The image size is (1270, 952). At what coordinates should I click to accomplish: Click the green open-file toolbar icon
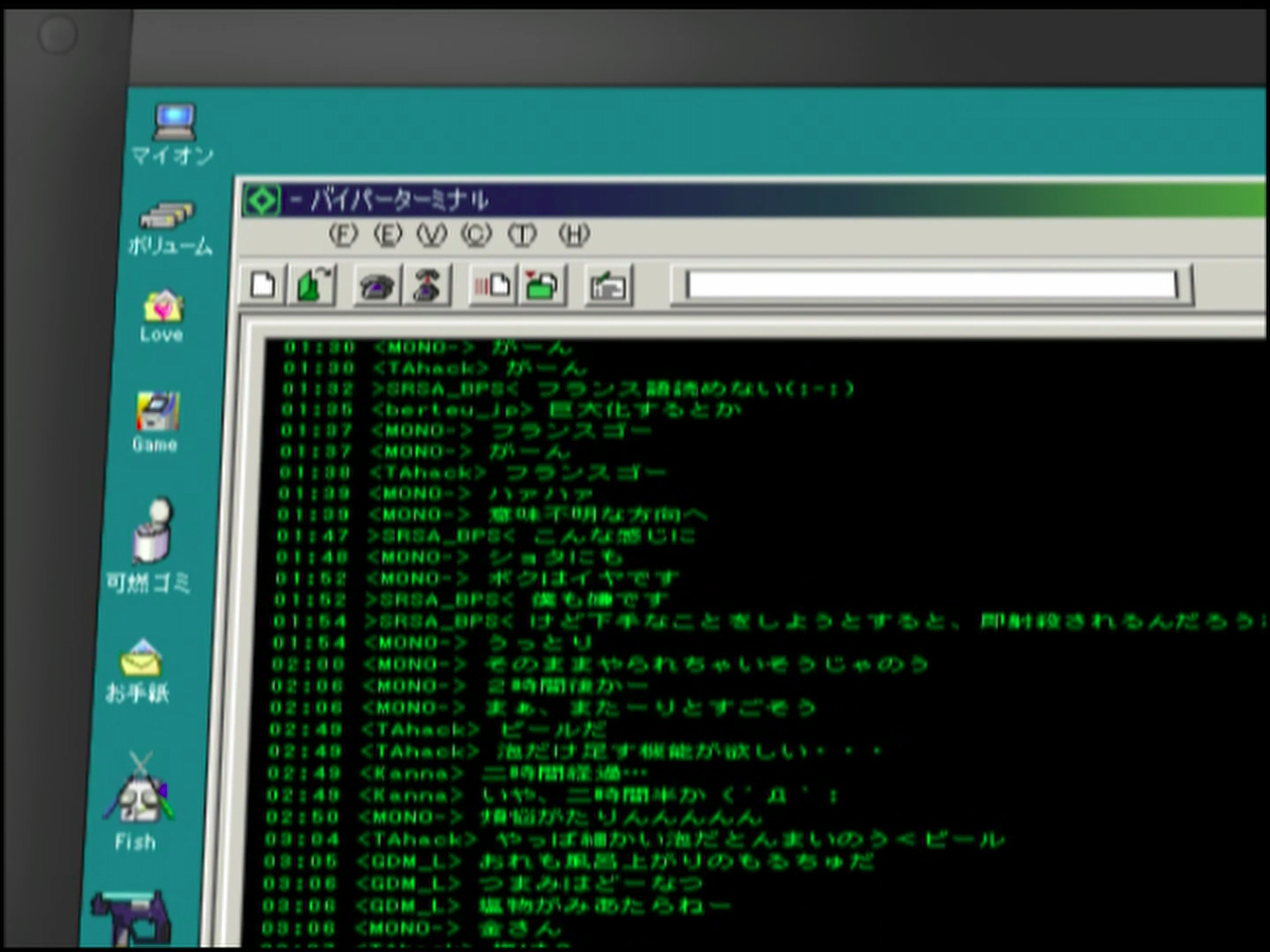coord(313,286)
